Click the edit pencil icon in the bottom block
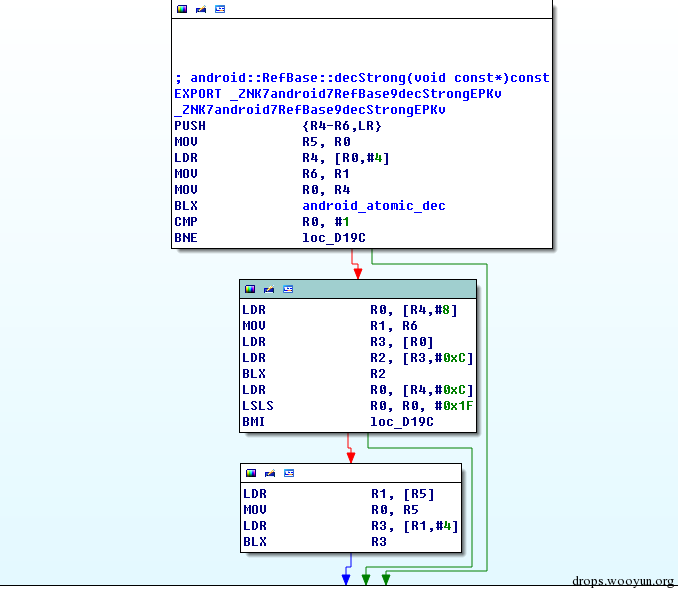 coord(270,473)
